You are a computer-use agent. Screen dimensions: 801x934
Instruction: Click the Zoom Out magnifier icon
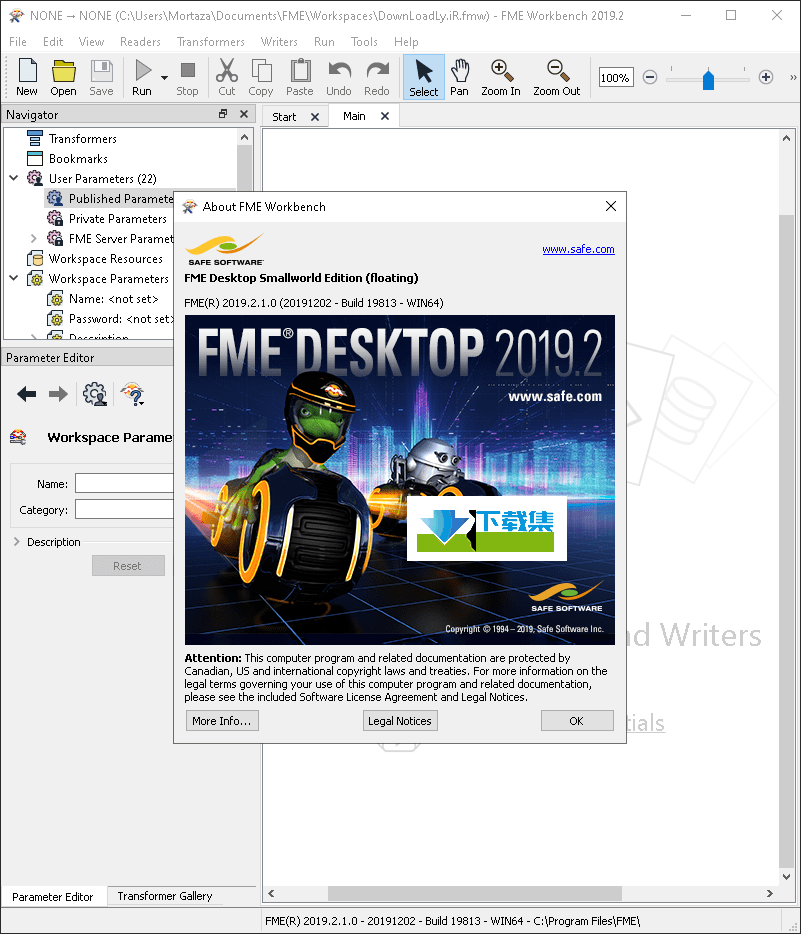click(556, 77)
